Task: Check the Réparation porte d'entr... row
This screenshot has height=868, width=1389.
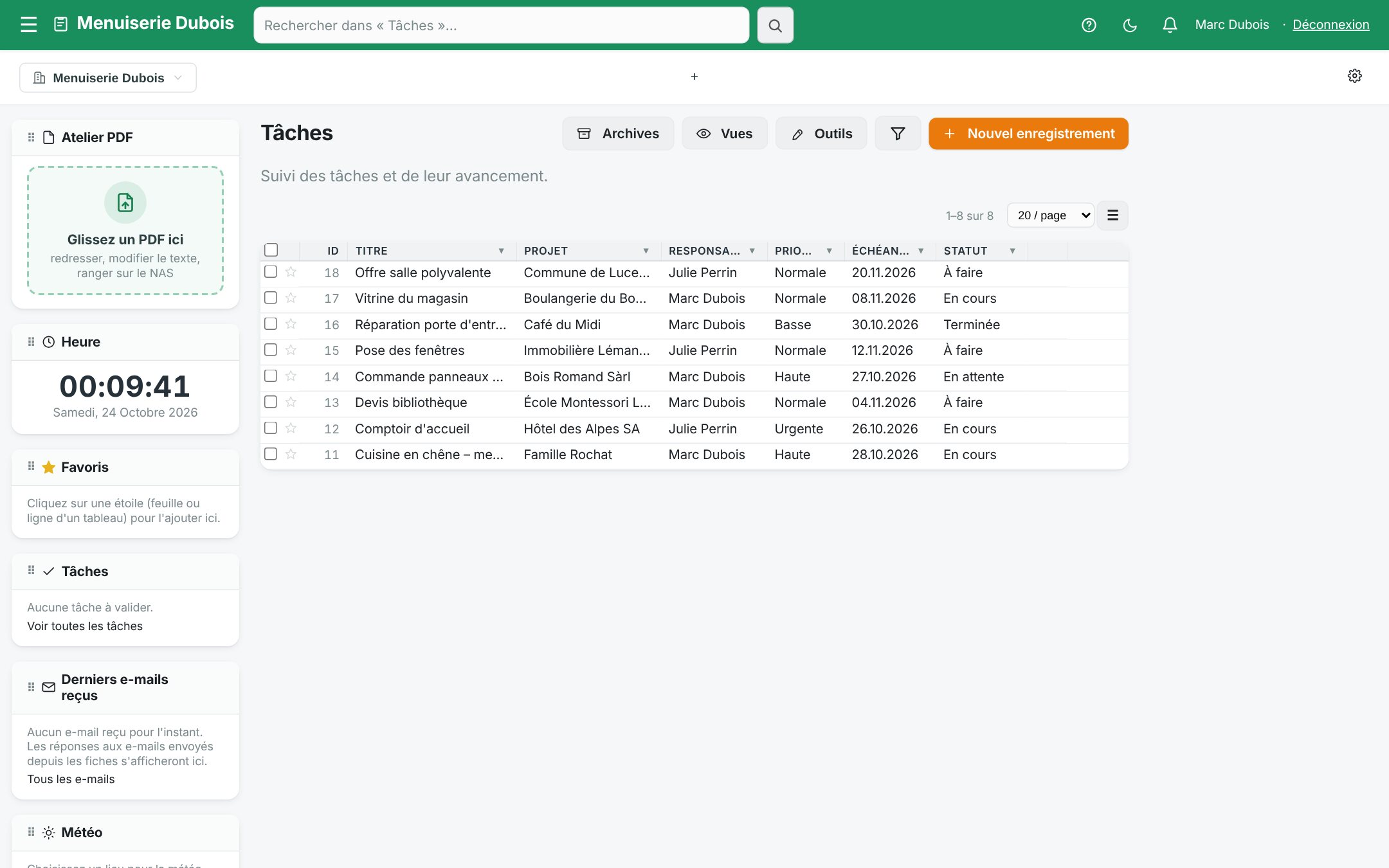Action: [x=271, y=324]
